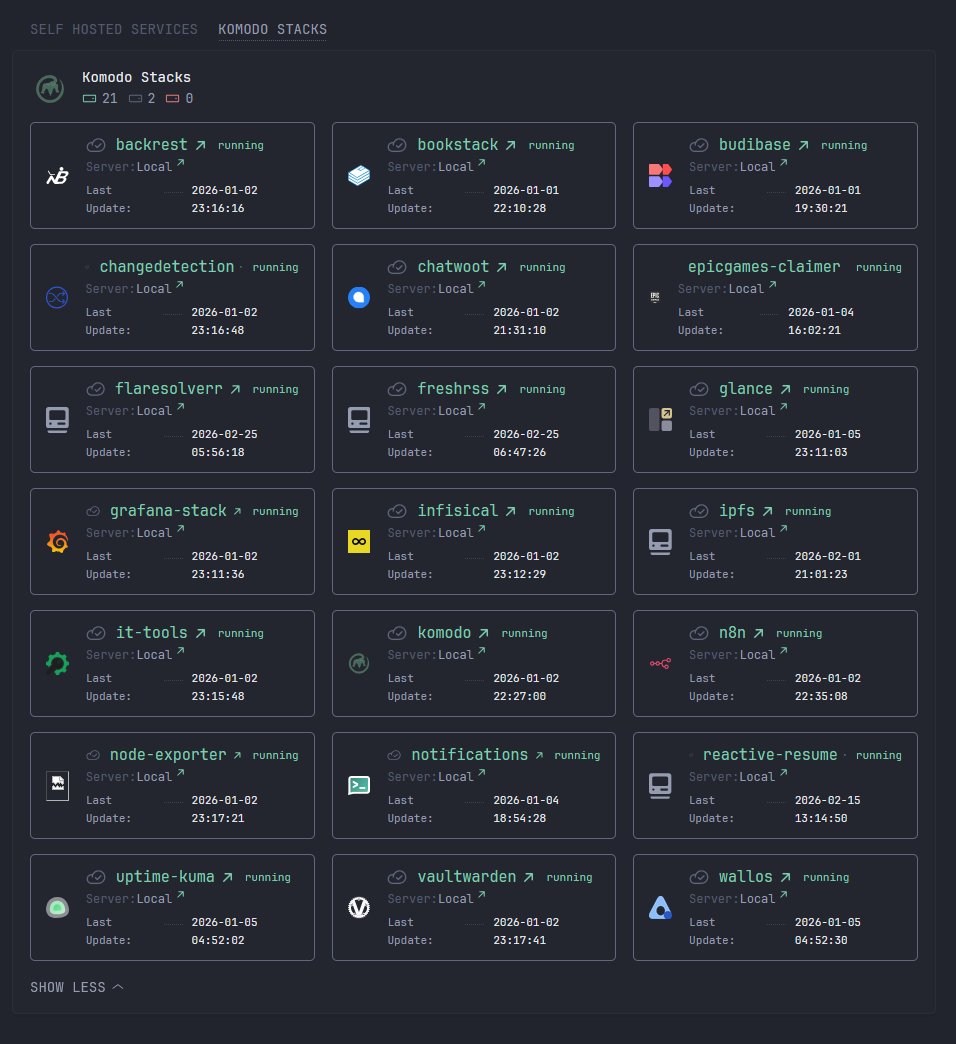Viewport: 956px width, 1044px height.
Task: Open the Local server link under ipfs
Action: pos(763,533)
